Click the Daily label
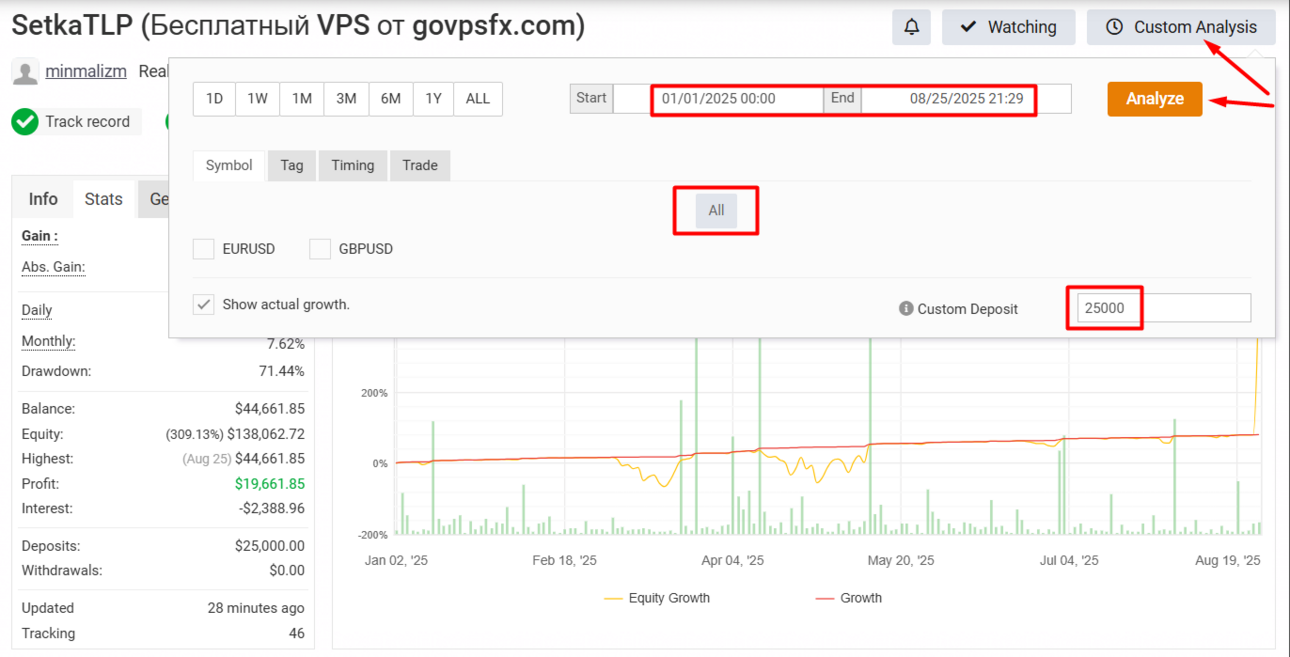Screen dimensions: 1290x657 [x=37, y=310]
